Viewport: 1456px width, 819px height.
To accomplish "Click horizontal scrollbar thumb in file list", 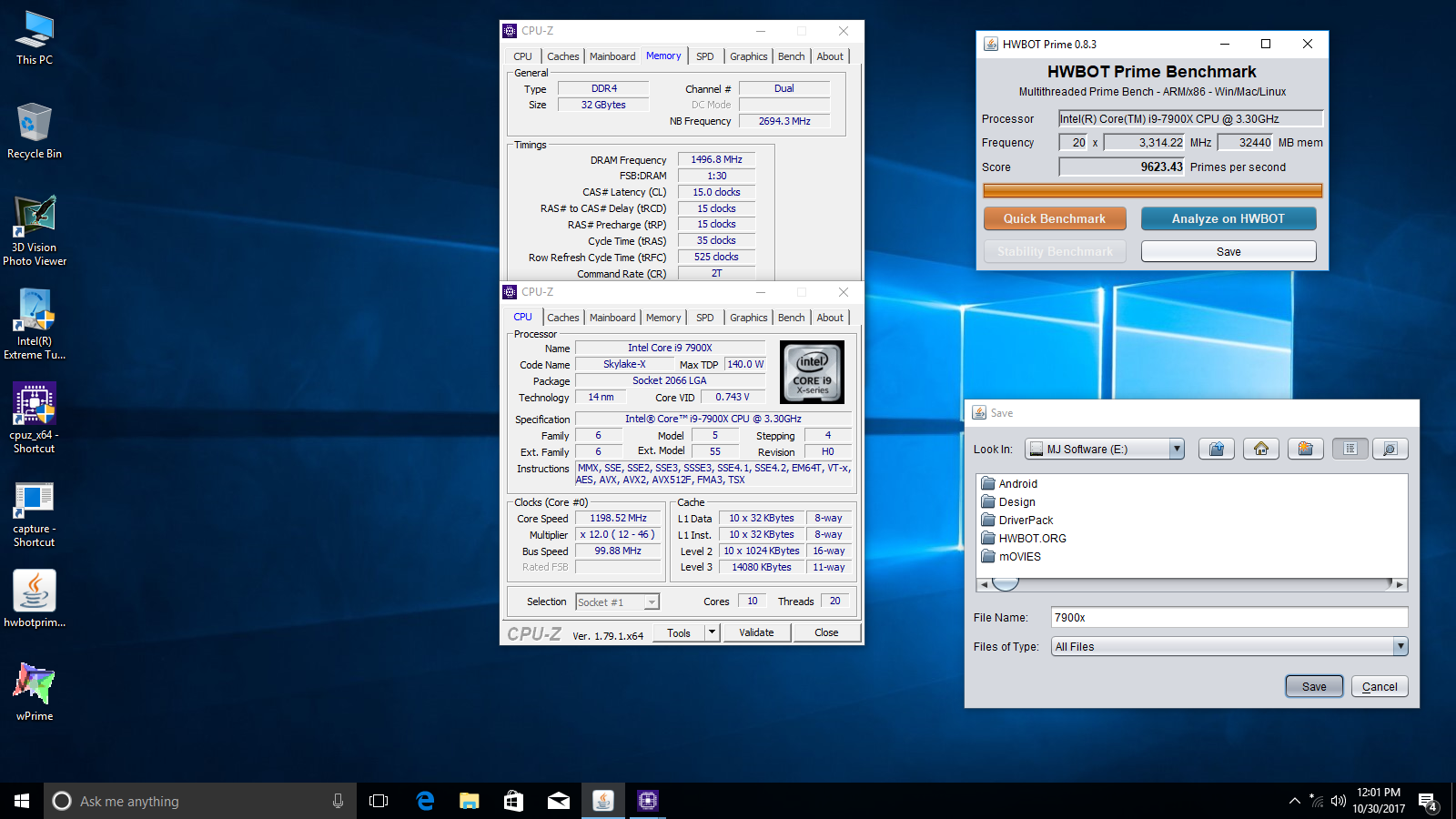I will (1005, 584).
